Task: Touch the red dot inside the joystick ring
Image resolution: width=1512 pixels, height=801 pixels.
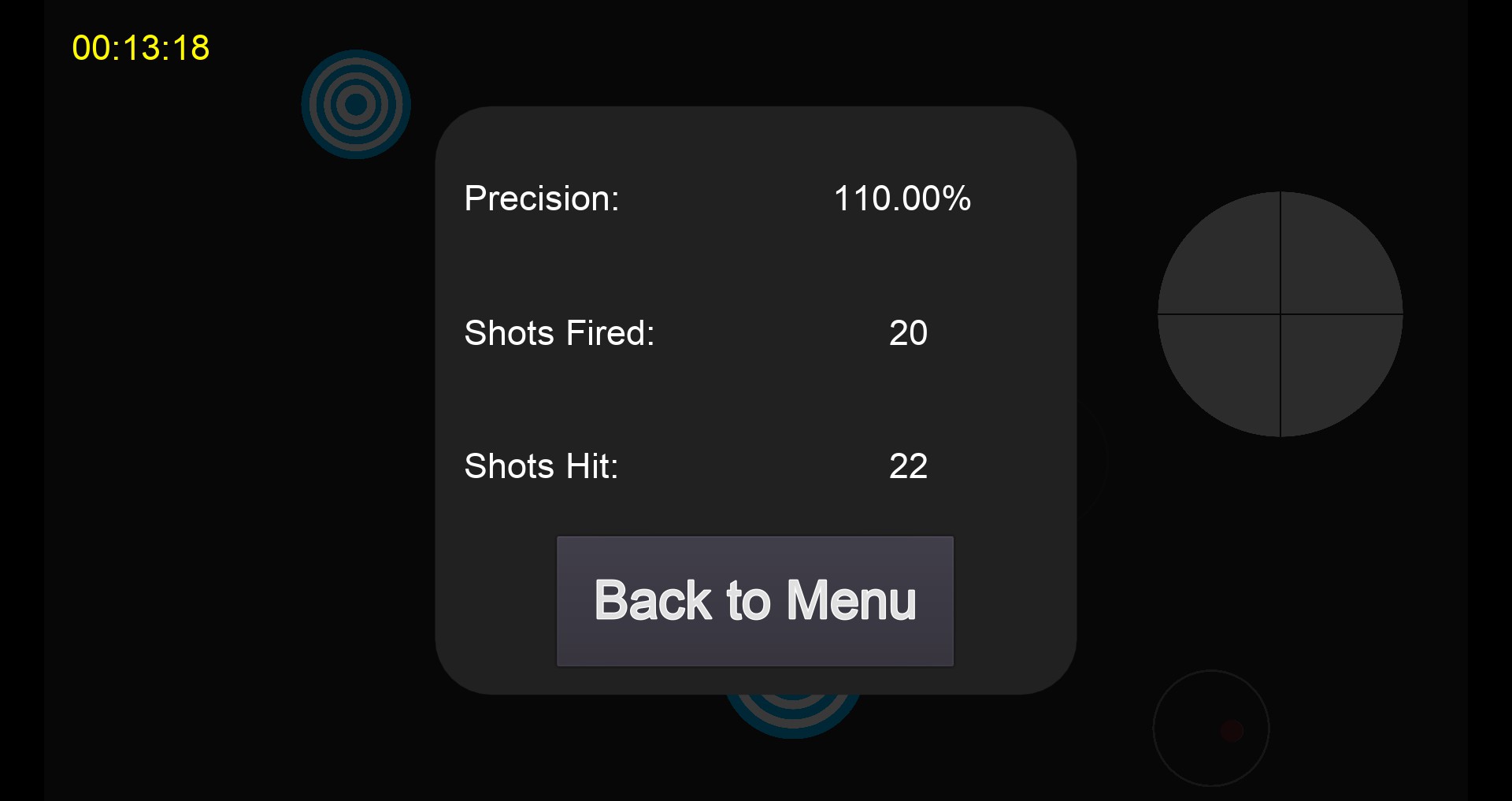Action: pyautogui.click(x=1232, y=731)
